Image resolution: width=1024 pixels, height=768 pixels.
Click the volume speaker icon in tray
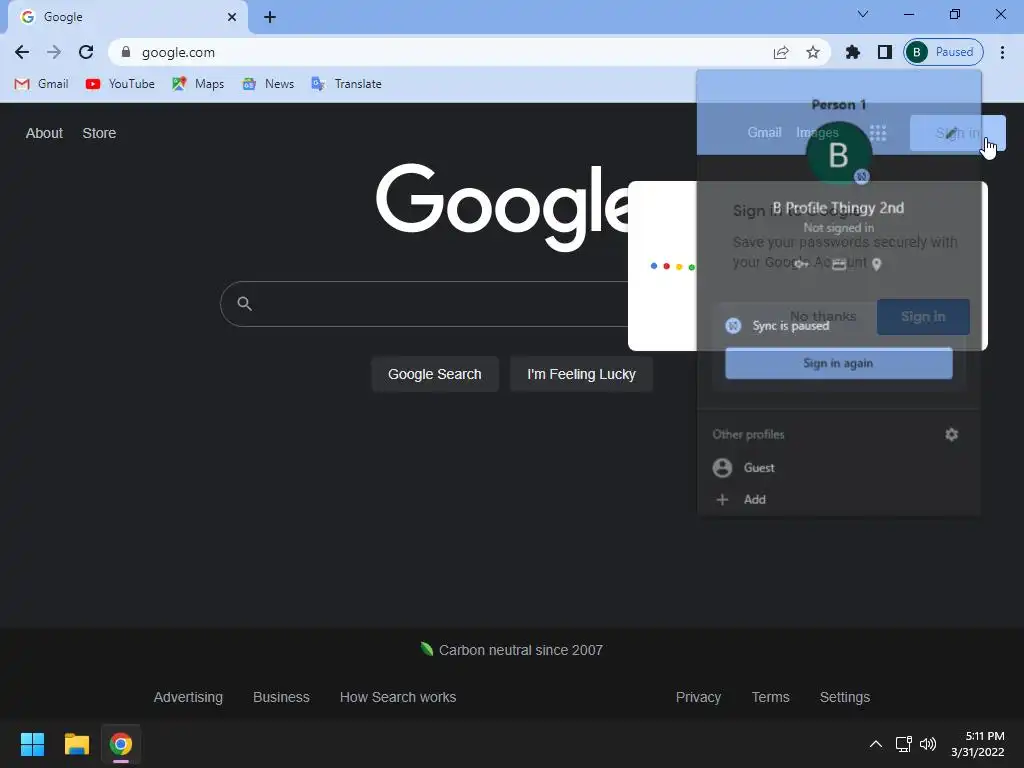[x=927, y=744]
